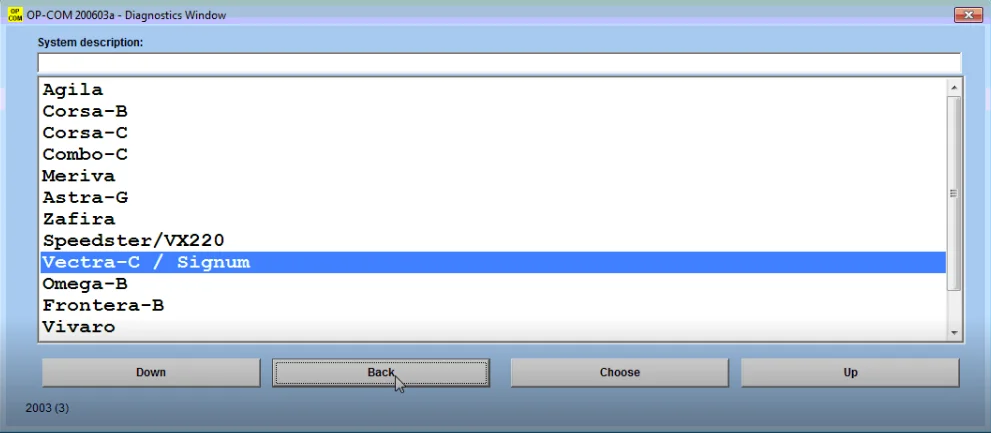Click the System description text field

coord(499,63)
